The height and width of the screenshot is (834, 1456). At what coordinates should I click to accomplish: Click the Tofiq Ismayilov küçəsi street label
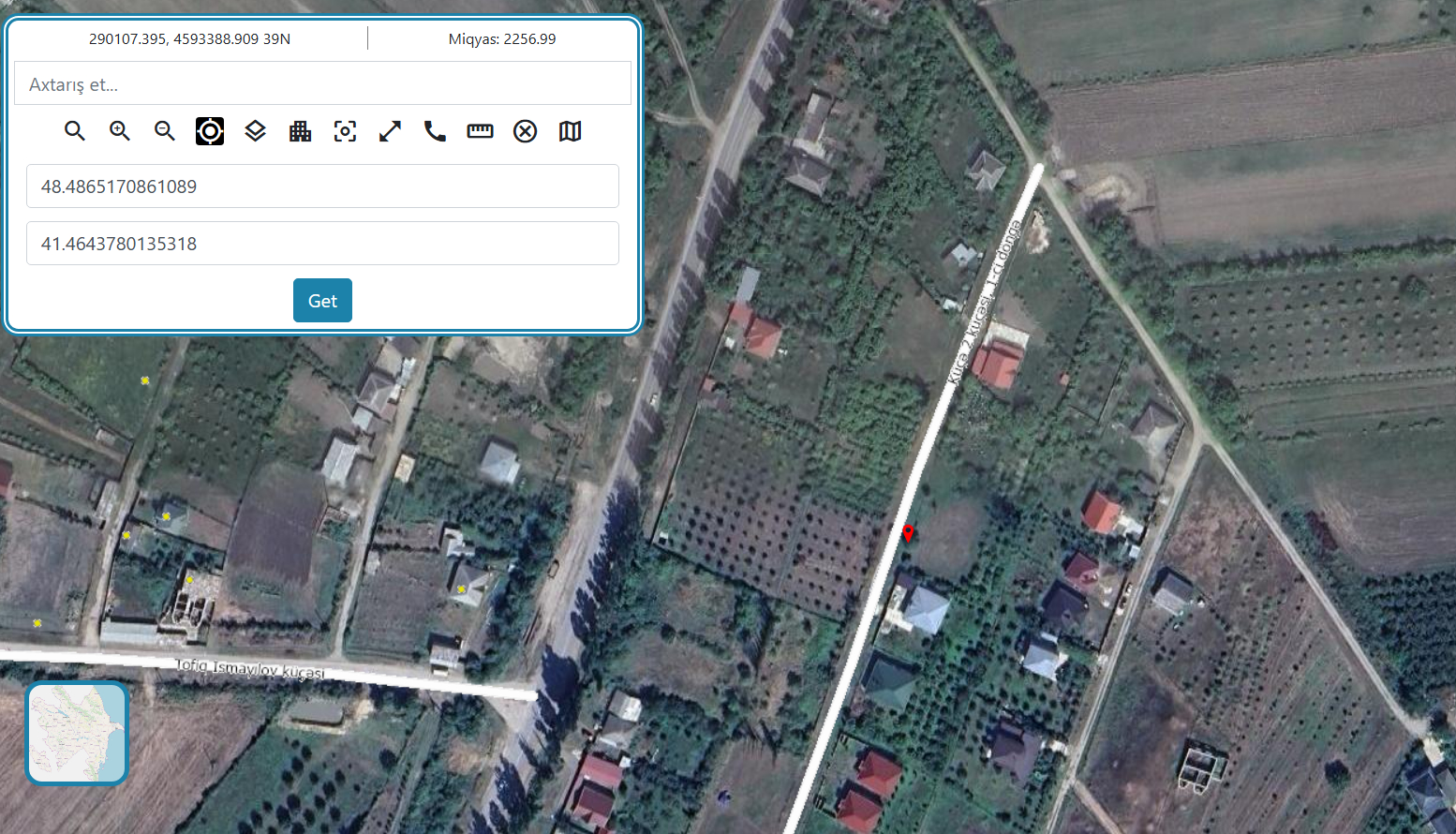(250, 669)
